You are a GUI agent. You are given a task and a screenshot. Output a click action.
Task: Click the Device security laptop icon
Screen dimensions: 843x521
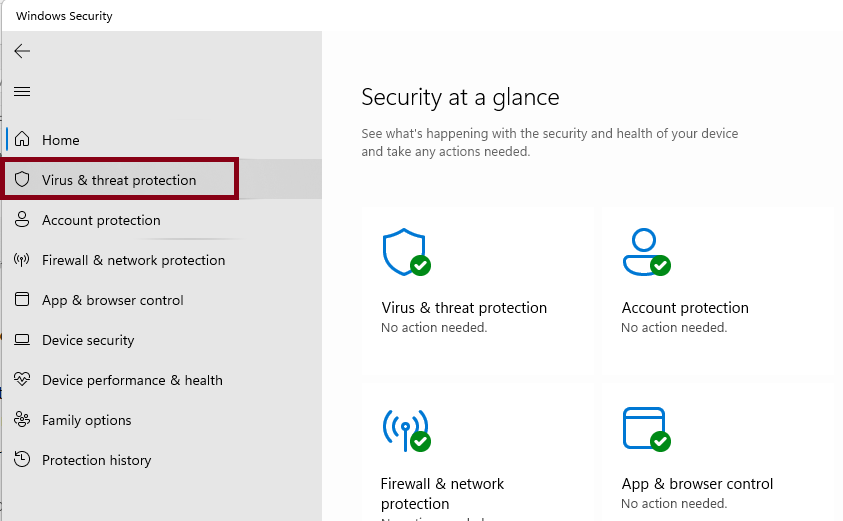22,340
